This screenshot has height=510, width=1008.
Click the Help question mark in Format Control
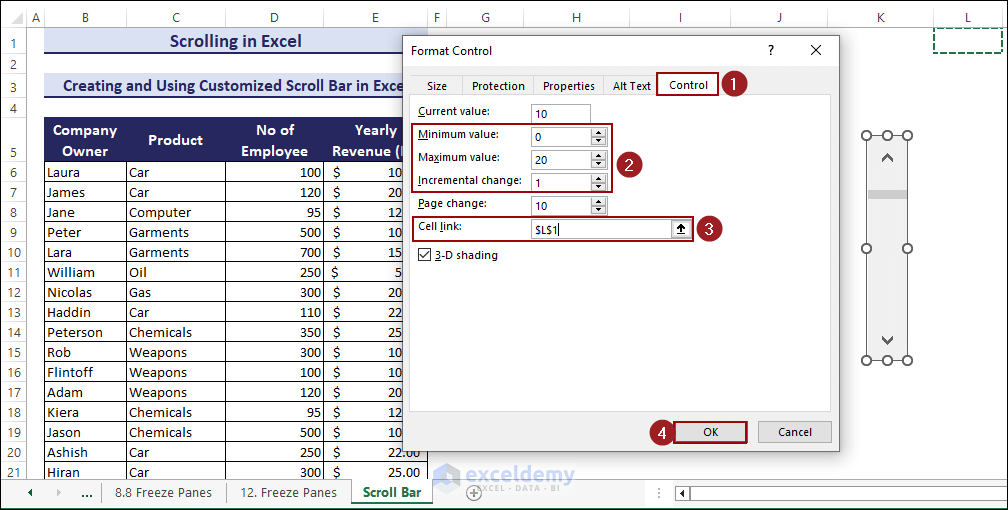pyautogui.click(x=771, y=50)
